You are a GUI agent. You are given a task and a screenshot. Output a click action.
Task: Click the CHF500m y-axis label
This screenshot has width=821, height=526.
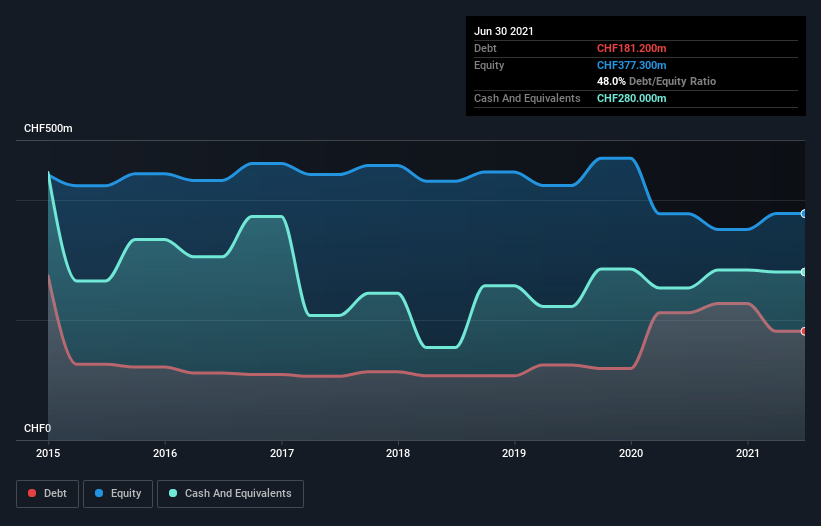point(48,128)
